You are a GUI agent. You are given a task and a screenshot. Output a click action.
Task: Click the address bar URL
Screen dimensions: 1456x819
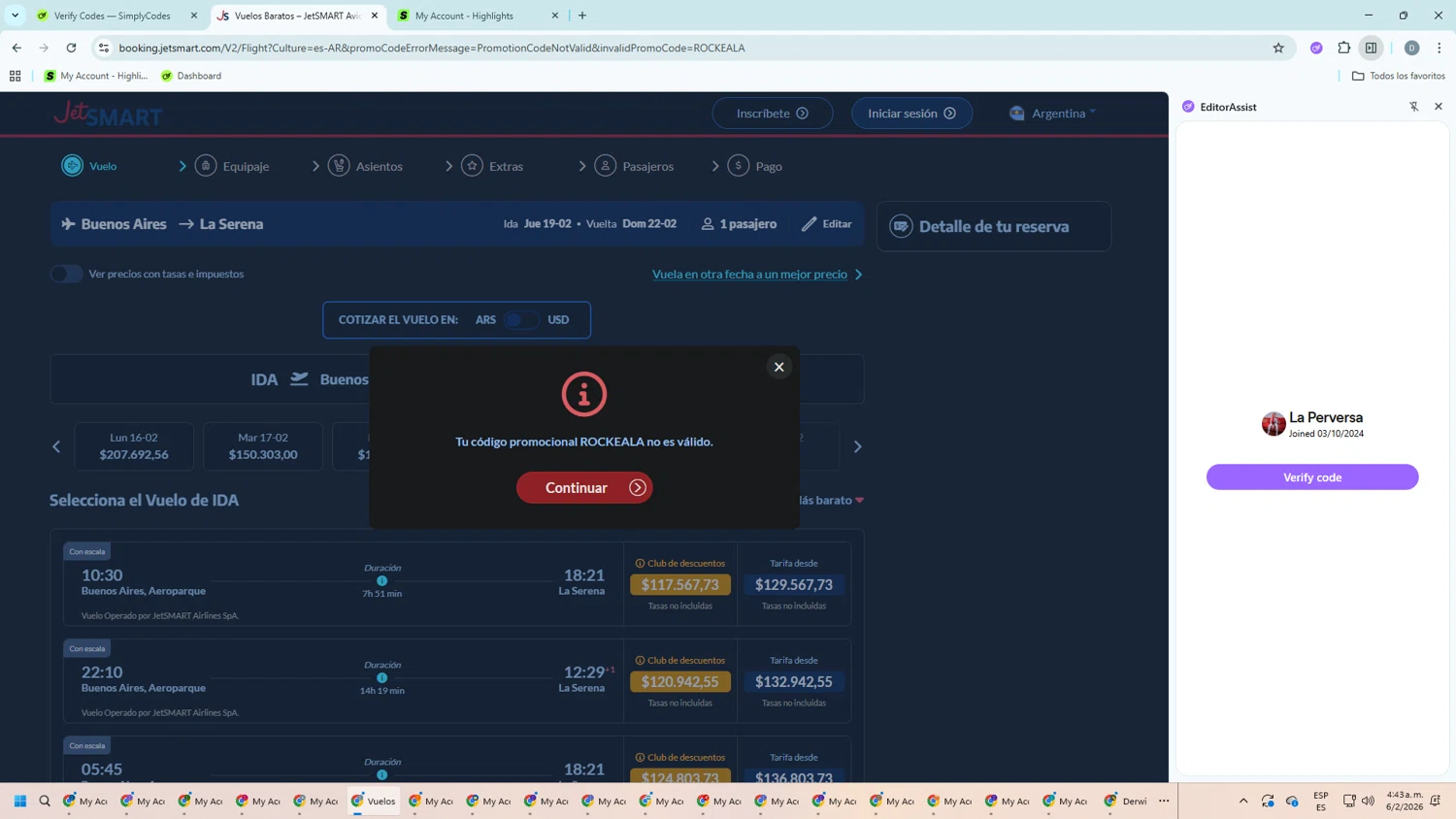point(432,48)
